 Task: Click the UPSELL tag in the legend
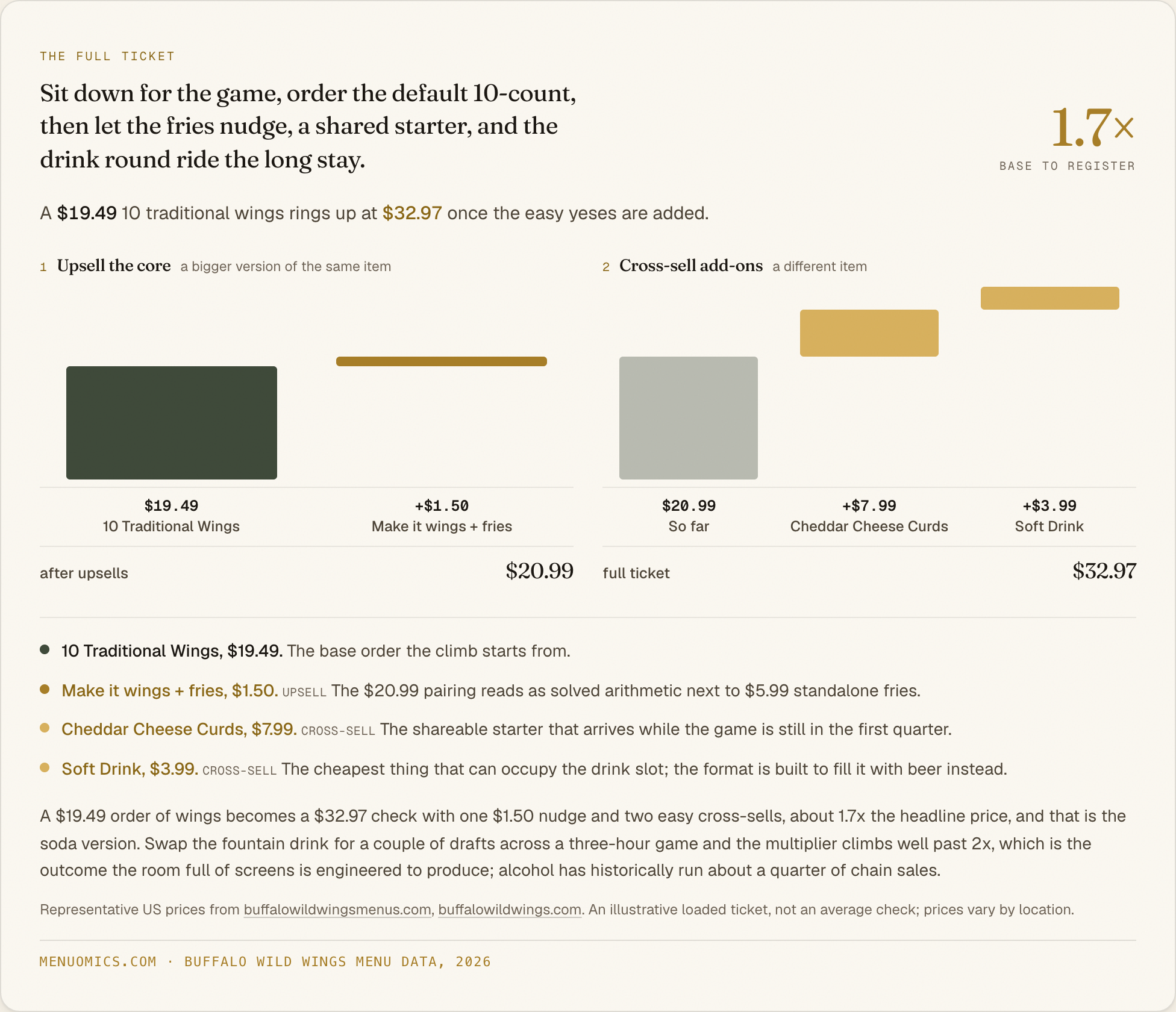click(x=304, y=692)
